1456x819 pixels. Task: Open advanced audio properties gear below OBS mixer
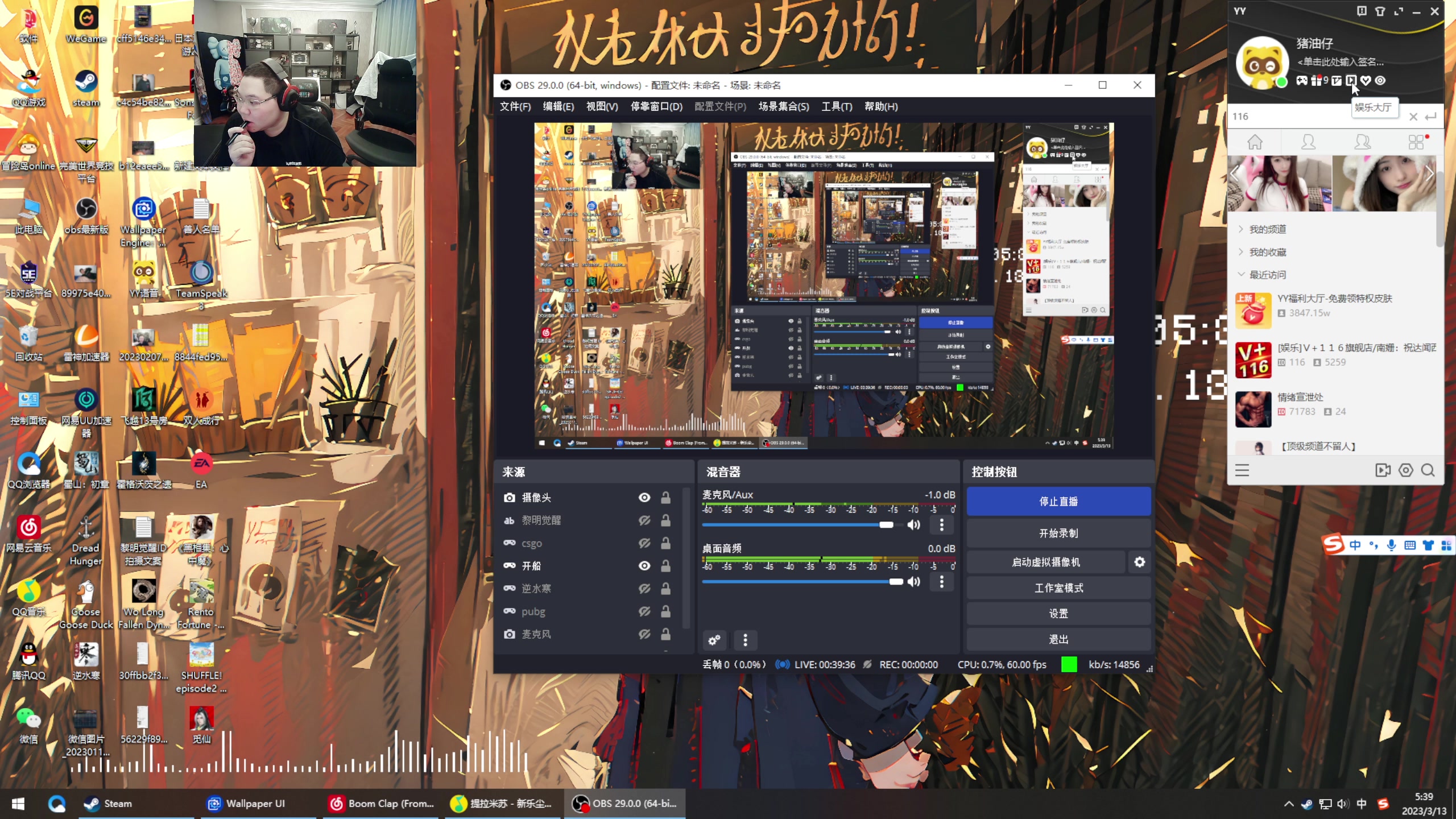[714, 640]
